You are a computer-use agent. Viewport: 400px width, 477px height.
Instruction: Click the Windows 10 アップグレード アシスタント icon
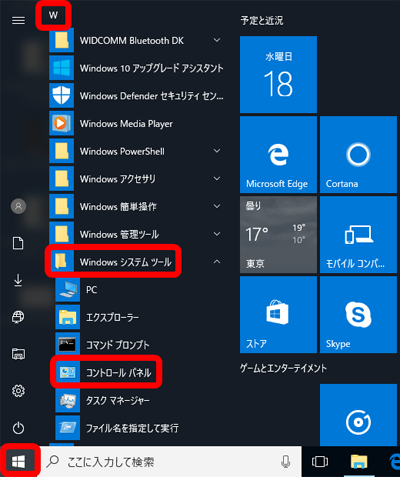pyautogui.click(x=62, y=68)
